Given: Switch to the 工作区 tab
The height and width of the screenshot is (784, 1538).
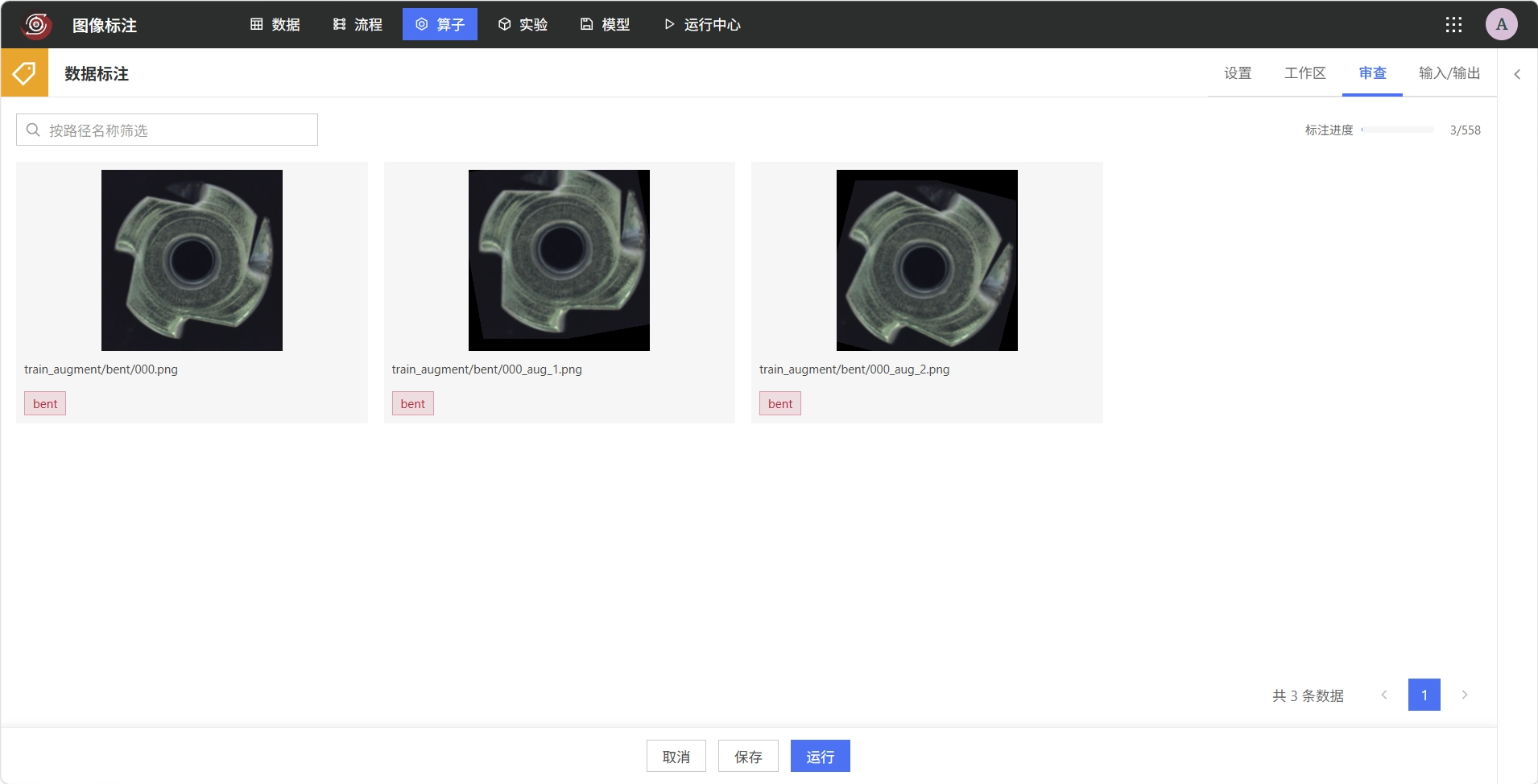Looking at the screenshot, I should (1304, 73).
